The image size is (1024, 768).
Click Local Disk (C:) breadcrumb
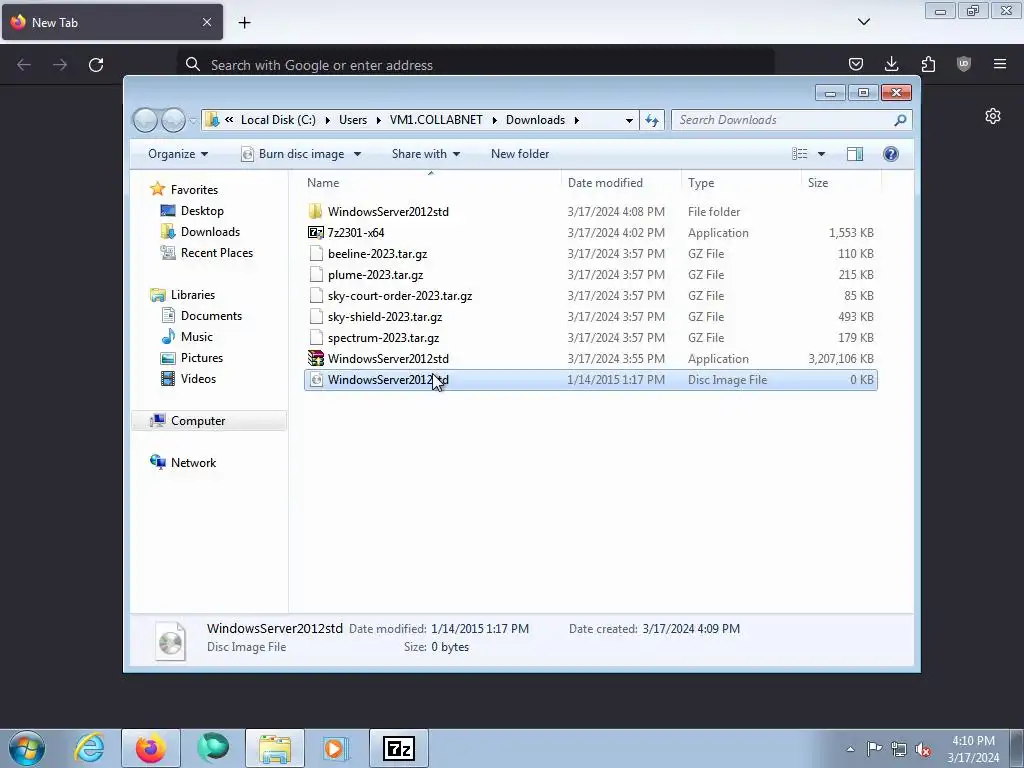point(278,120)
